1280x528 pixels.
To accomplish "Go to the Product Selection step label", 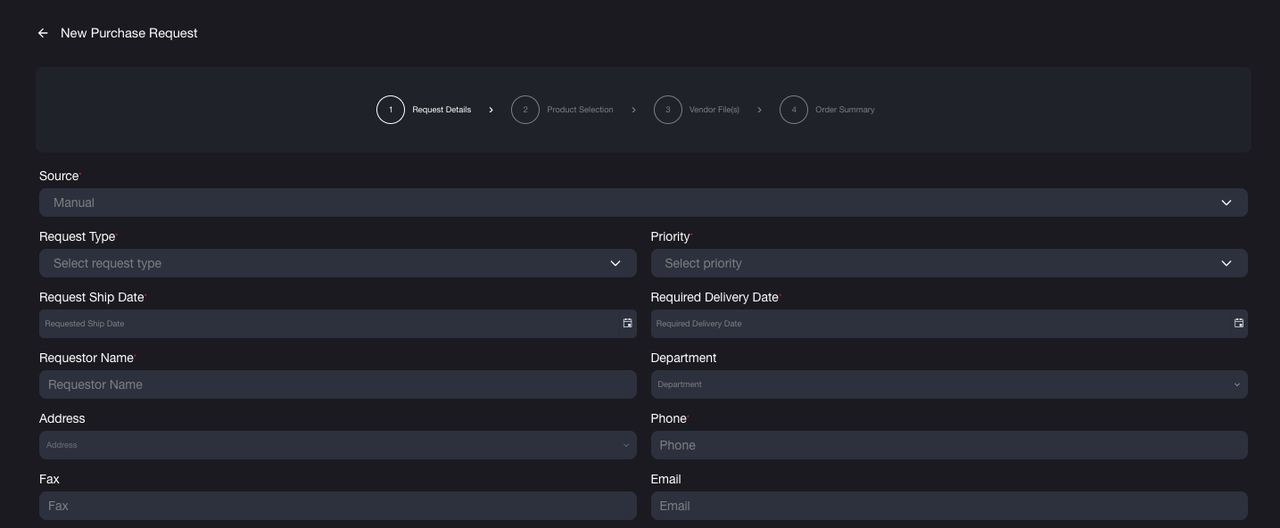I will point(580,110).
